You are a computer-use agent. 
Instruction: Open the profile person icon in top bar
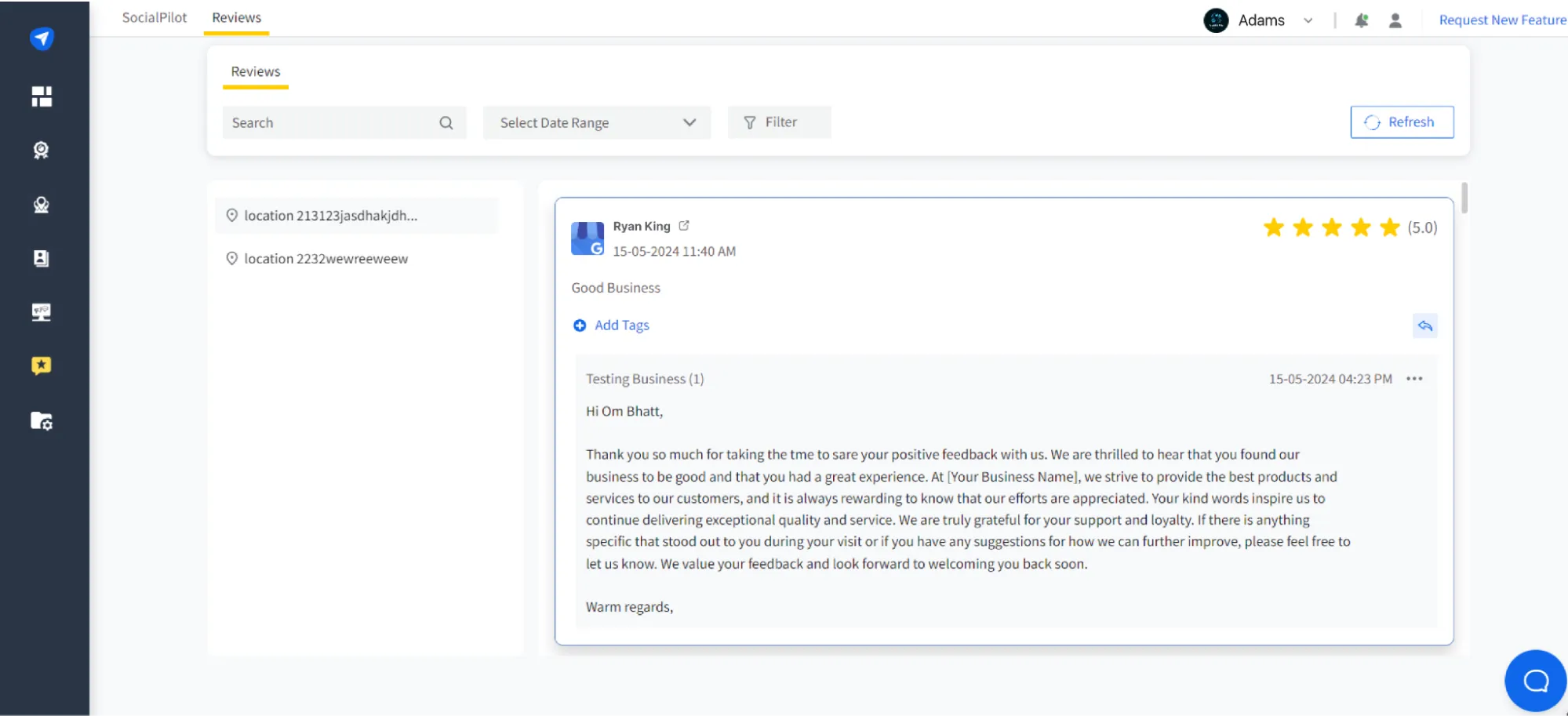[1395, 20]
